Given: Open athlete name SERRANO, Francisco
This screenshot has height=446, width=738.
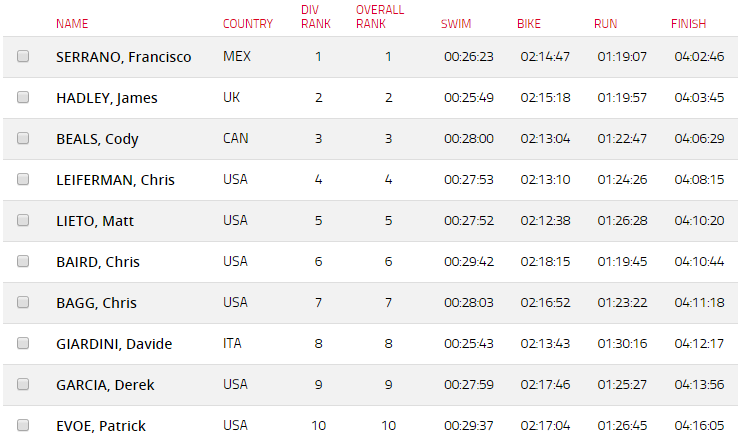Looking at the screenshot, I should pyautogui.click(x=124, y=57).
